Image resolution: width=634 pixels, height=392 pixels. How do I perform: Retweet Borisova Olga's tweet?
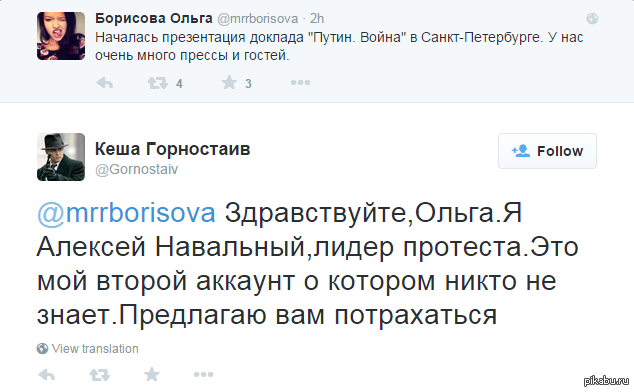pyautogui.click(x=157, y=83)
